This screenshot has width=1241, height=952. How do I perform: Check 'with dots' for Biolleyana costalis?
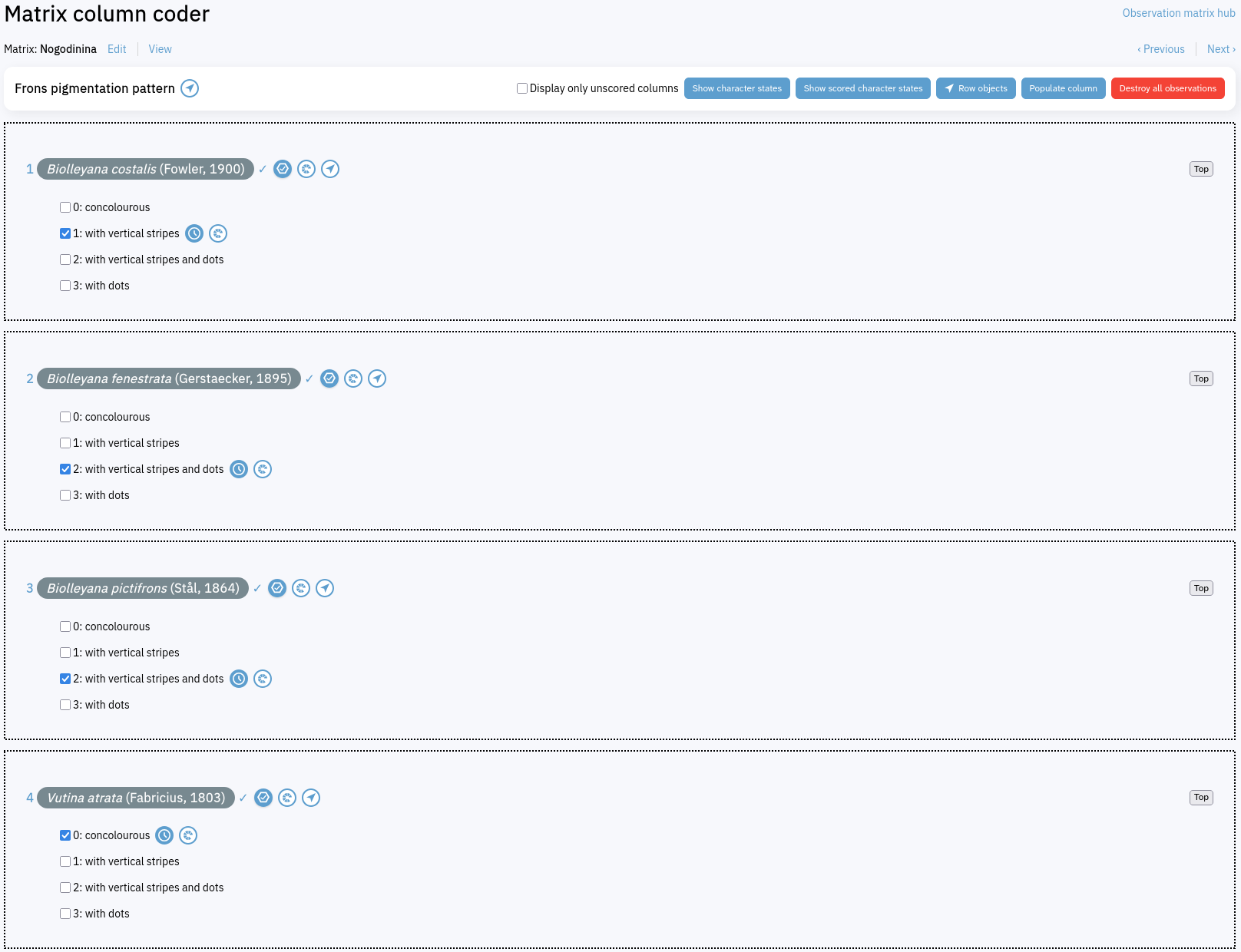click(x=65, y=286)
